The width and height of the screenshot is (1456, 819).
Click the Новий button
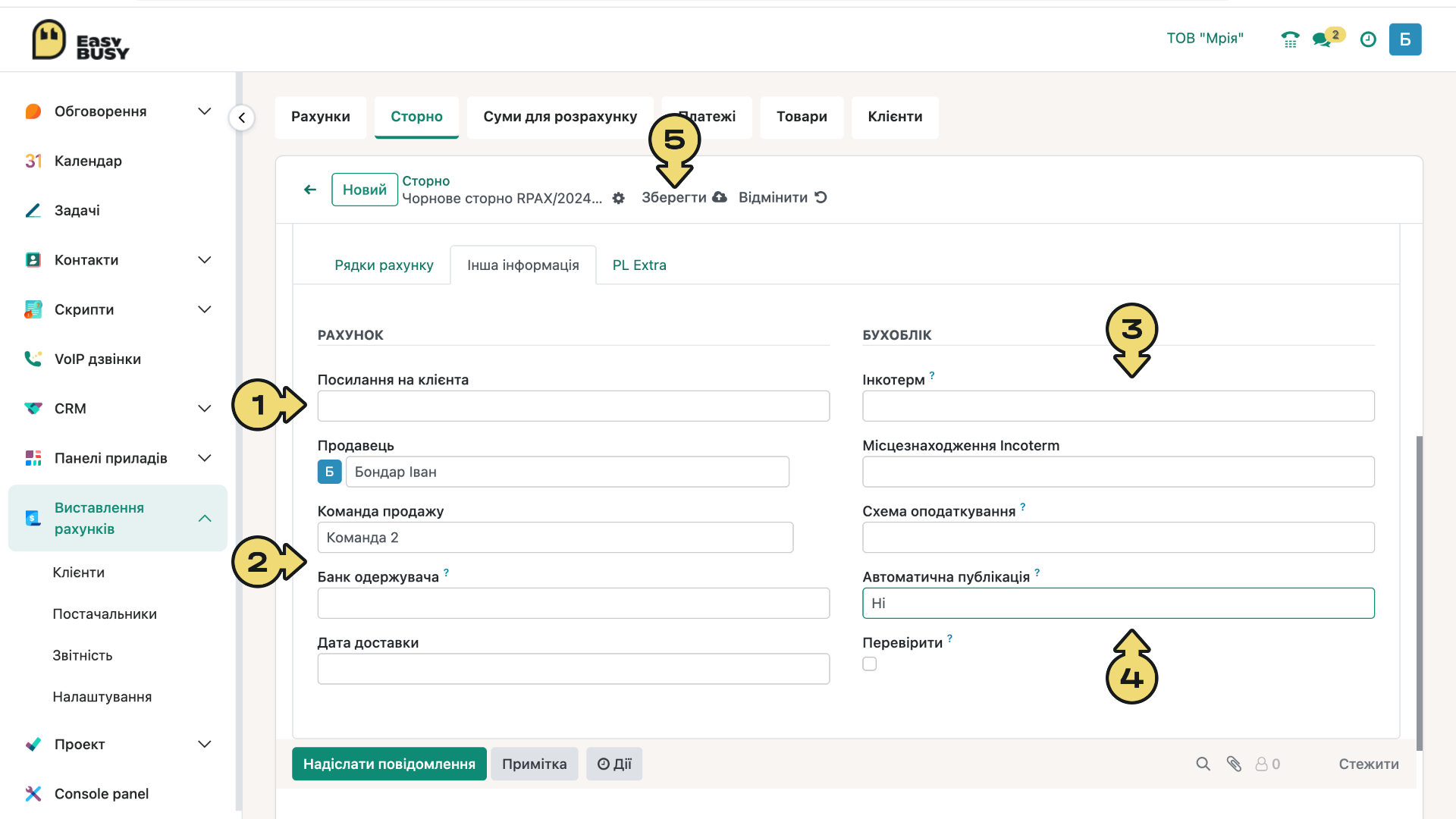tap(365, 190)
